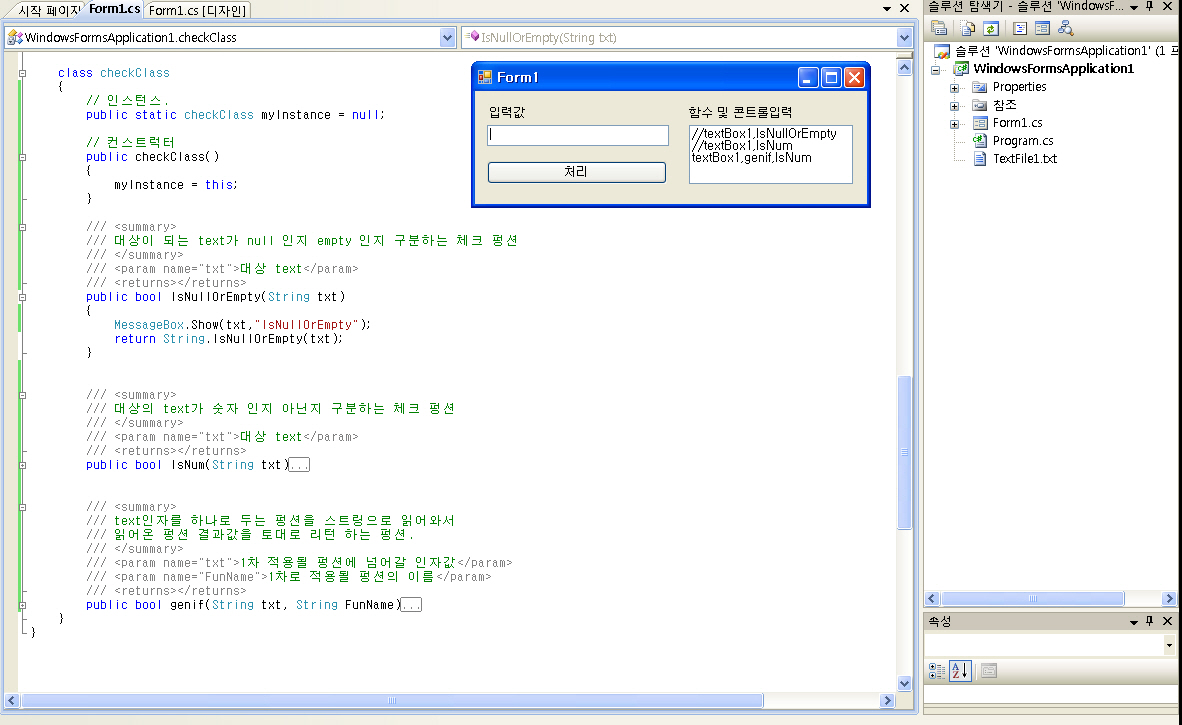Viewport: 1182px width, 725px height.
Task: Open the active files list arrow
Action: coord(887,8)
